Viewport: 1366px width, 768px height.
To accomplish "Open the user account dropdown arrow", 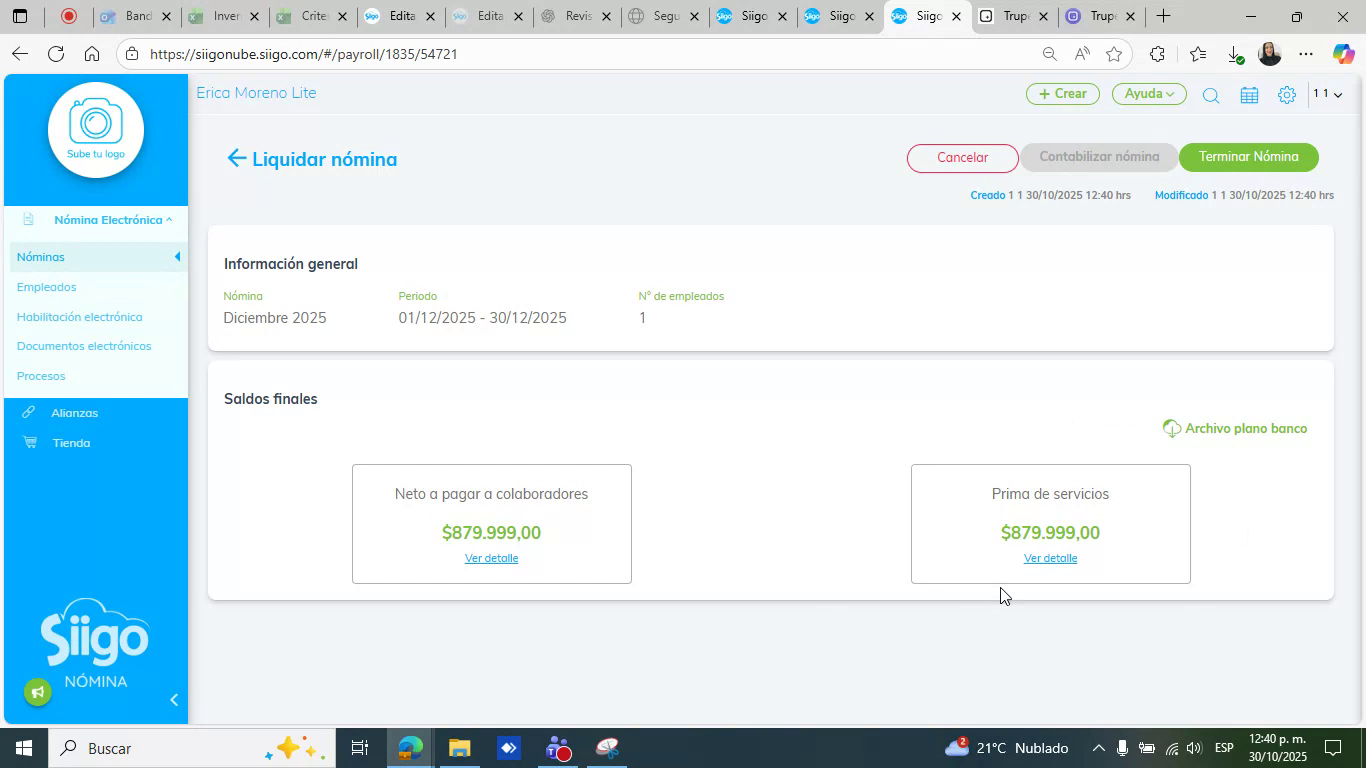I will [1338, 95].
